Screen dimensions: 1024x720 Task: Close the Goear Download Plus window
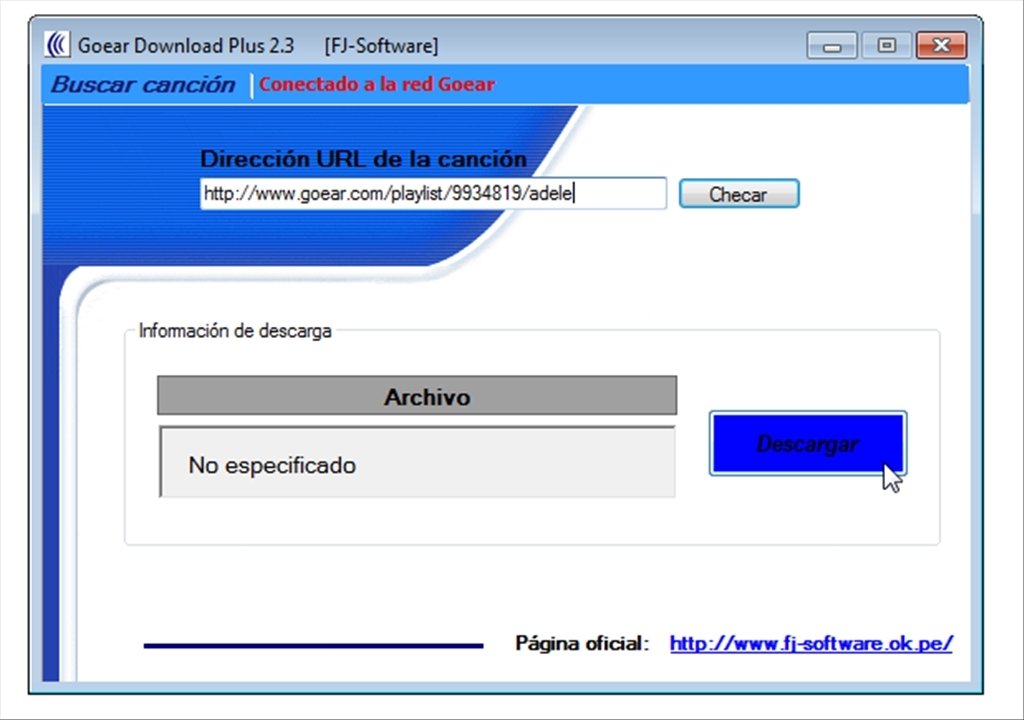pyautogui.click(x=941, y=46)
